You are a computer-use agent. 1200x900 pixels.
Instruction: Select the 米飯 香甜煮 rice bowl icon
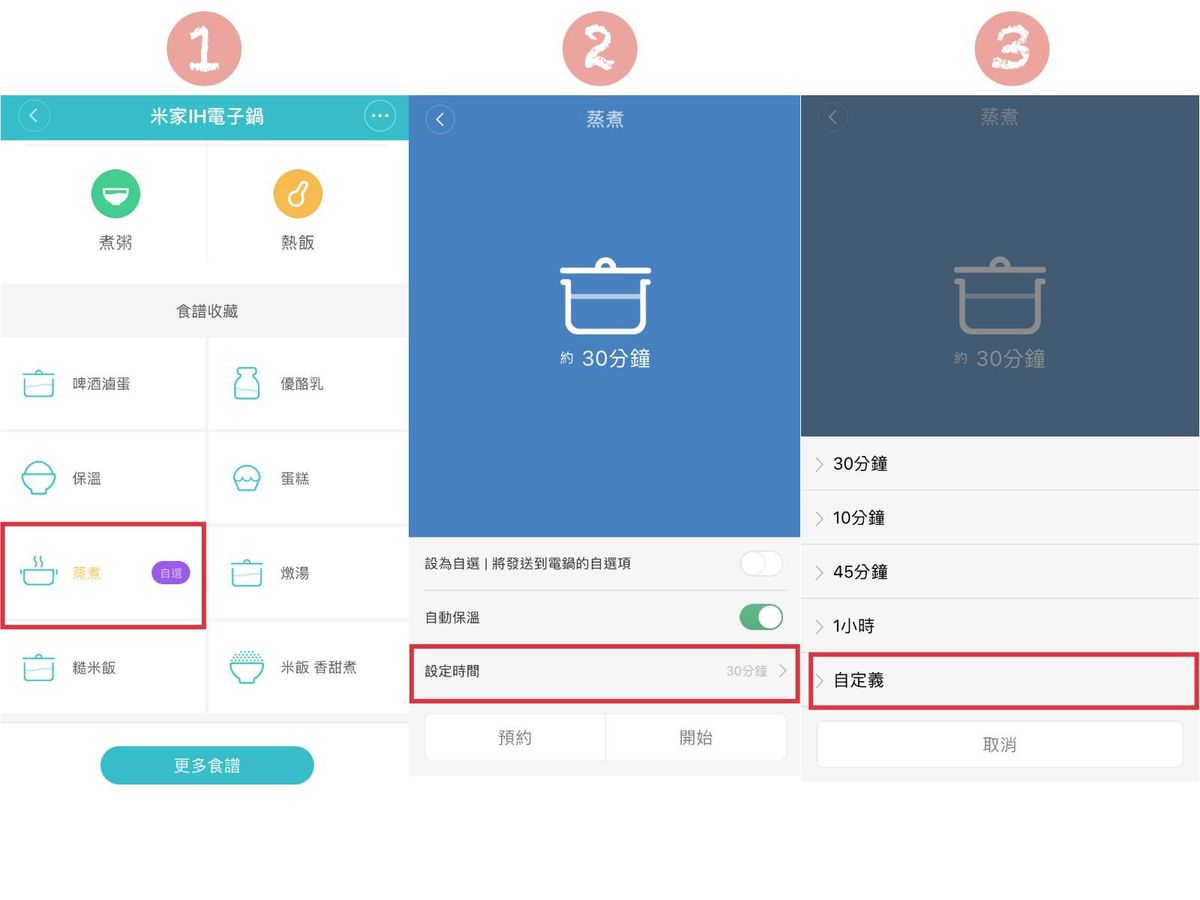(246, 667)
